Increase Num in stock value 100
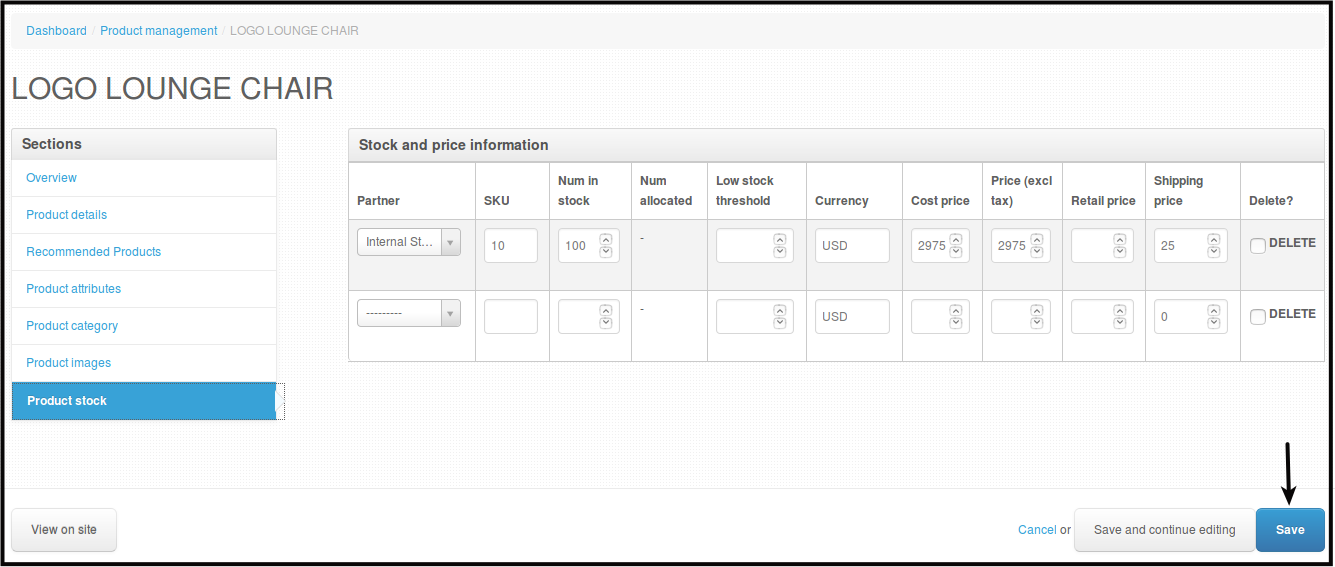 pyautogui.click(x=605, y=239)
